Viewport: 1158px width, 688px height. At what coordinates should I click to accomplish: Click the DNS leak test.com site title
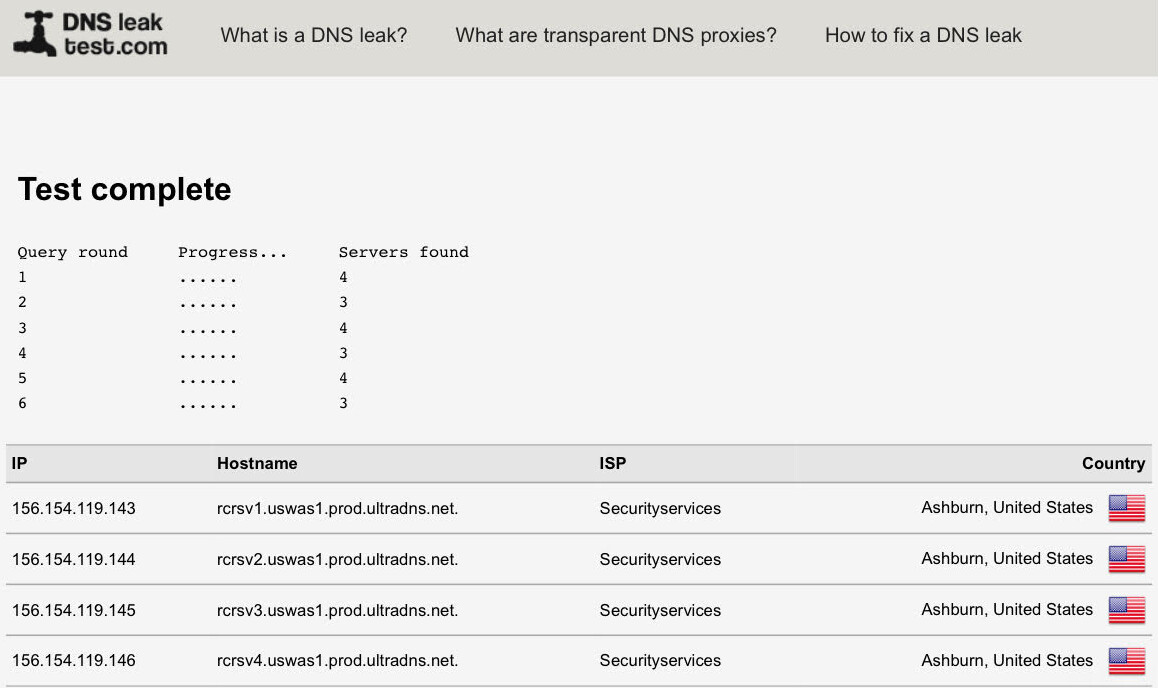(x=114, y=34)
